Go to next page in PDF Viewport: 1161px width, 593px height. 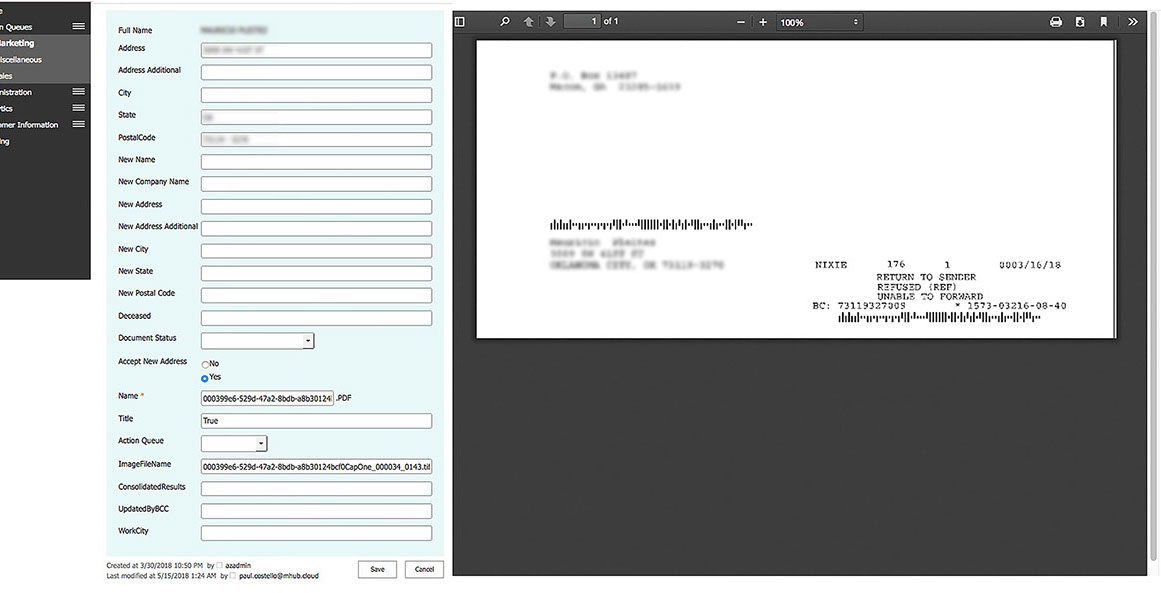pos(550,22)
